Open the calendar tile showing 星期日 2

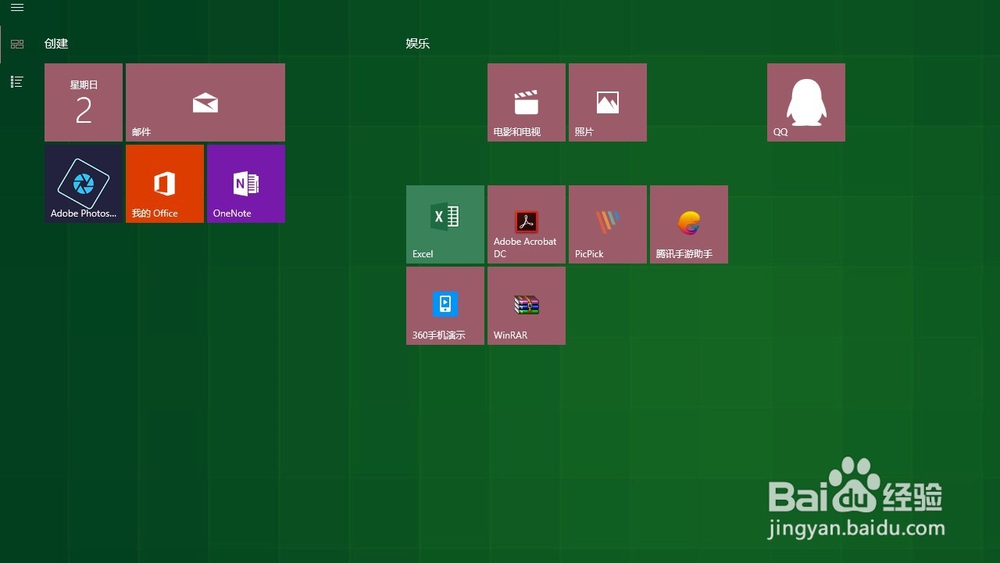pos(84,102)
